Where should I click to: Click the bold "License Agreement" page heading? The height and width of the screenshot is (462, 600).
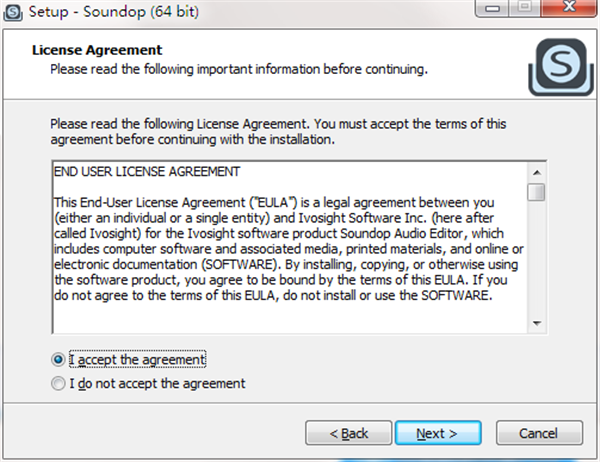(x=97, y=49)
